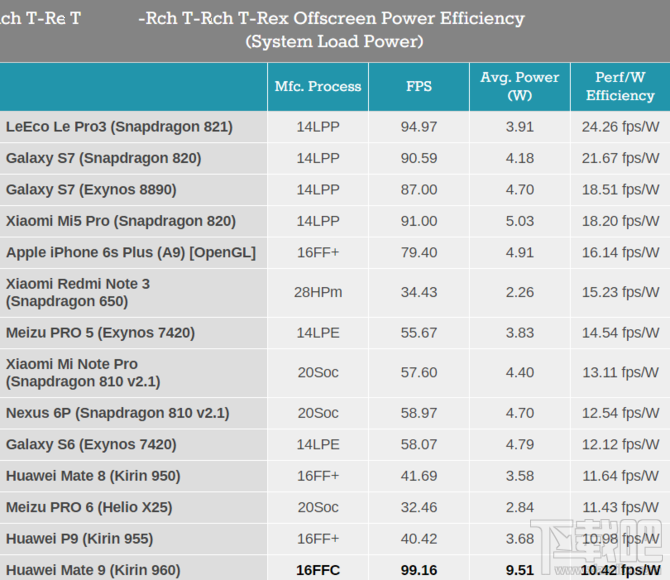Select the 'Meizu PRO 6 (Helio X25)' label

89,507
